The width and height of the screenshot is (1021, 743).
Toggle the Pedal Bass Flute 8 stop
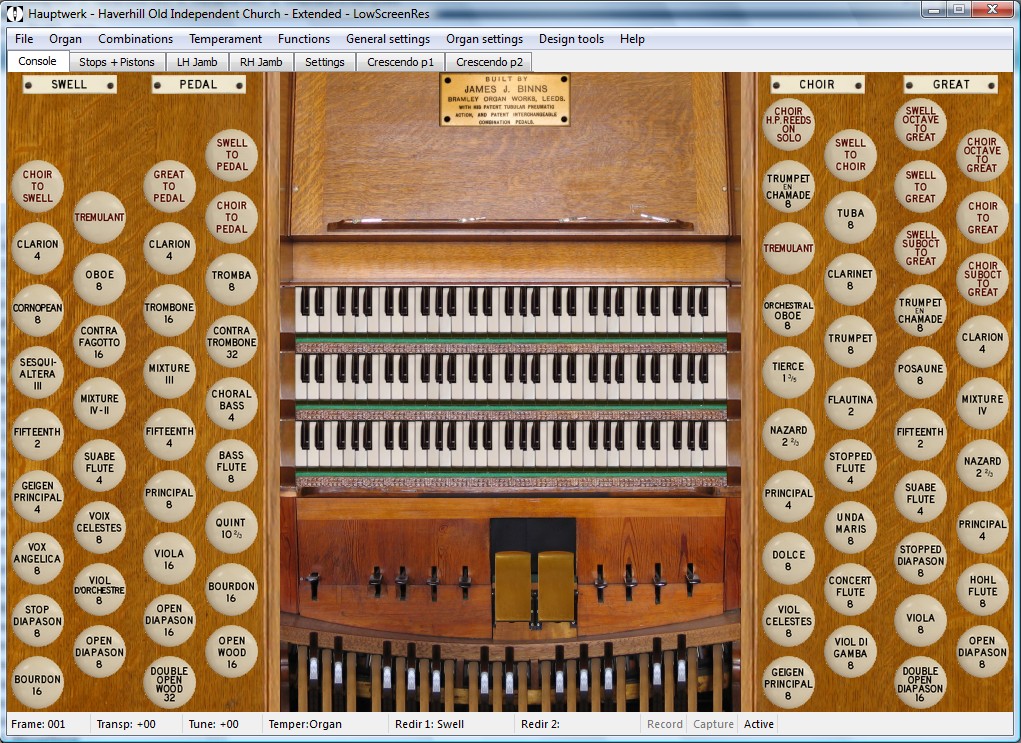click(232, 466)
